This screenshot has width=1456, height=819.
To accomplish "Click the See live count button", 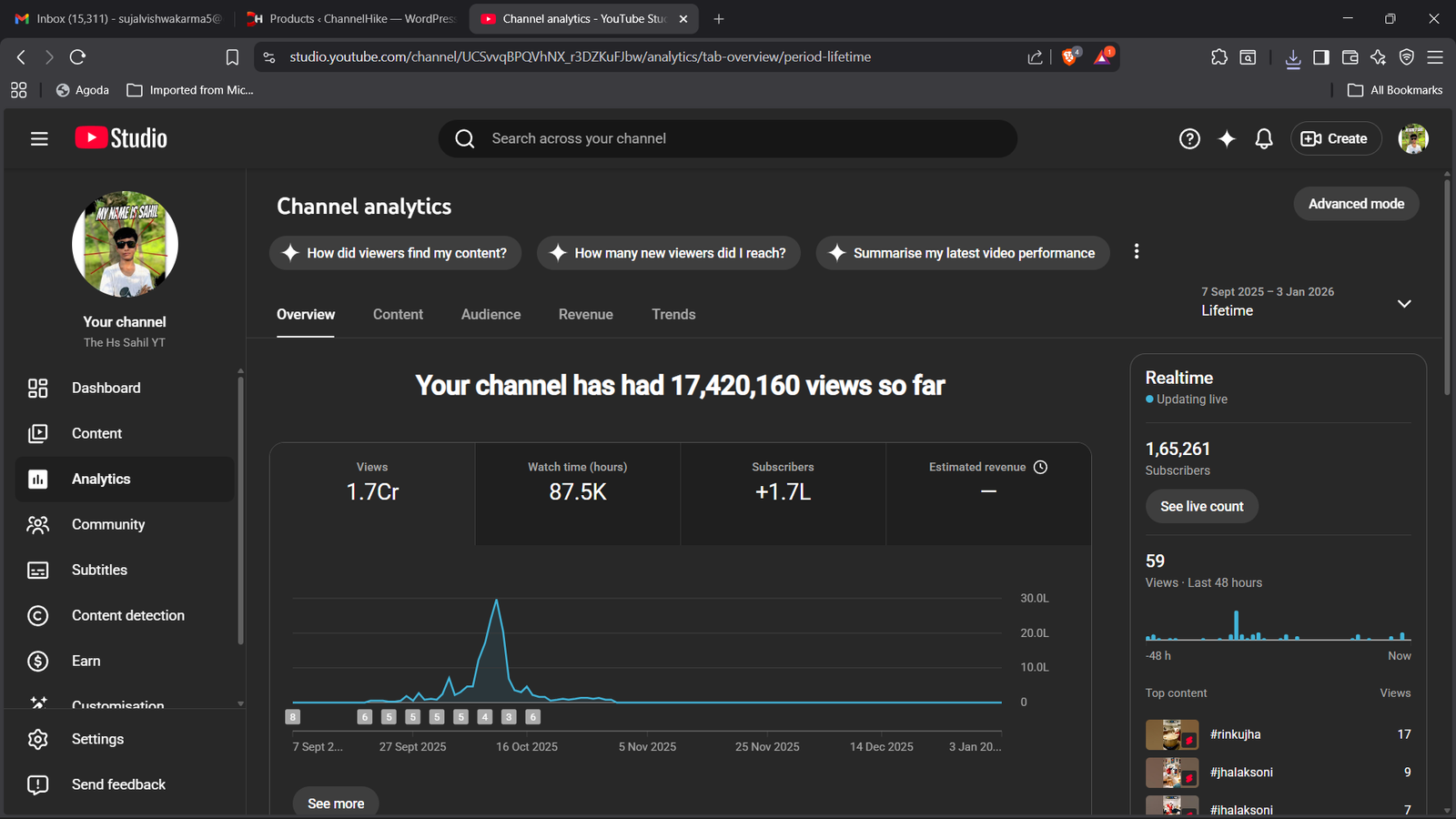I will point(1201,506).
